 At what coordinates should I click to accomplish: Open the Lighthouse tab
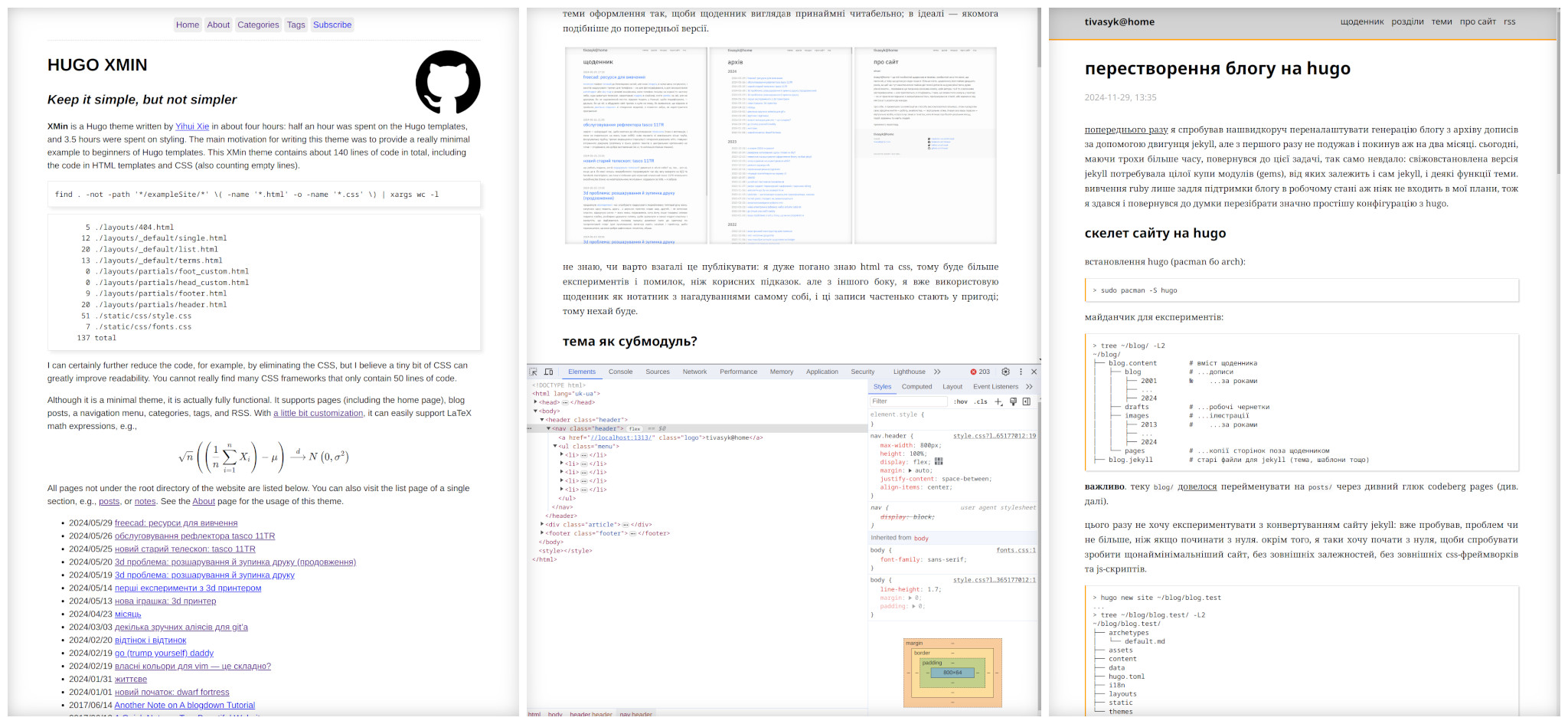(909, 372)
